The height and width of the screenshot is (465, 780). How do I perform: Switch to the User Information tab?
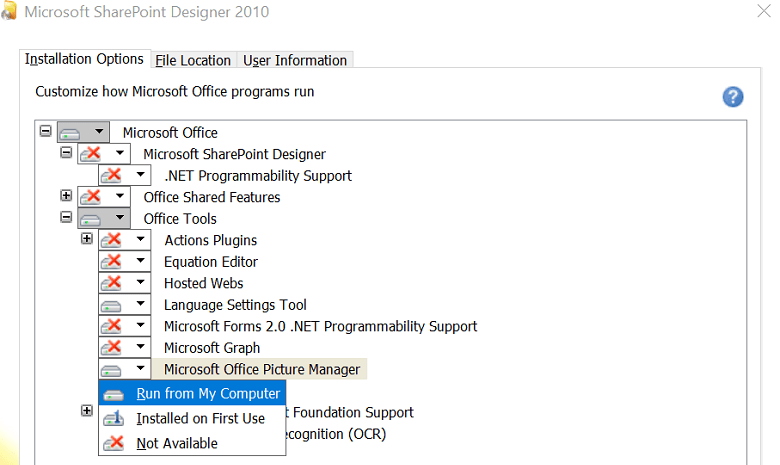(x=295, y=60)
